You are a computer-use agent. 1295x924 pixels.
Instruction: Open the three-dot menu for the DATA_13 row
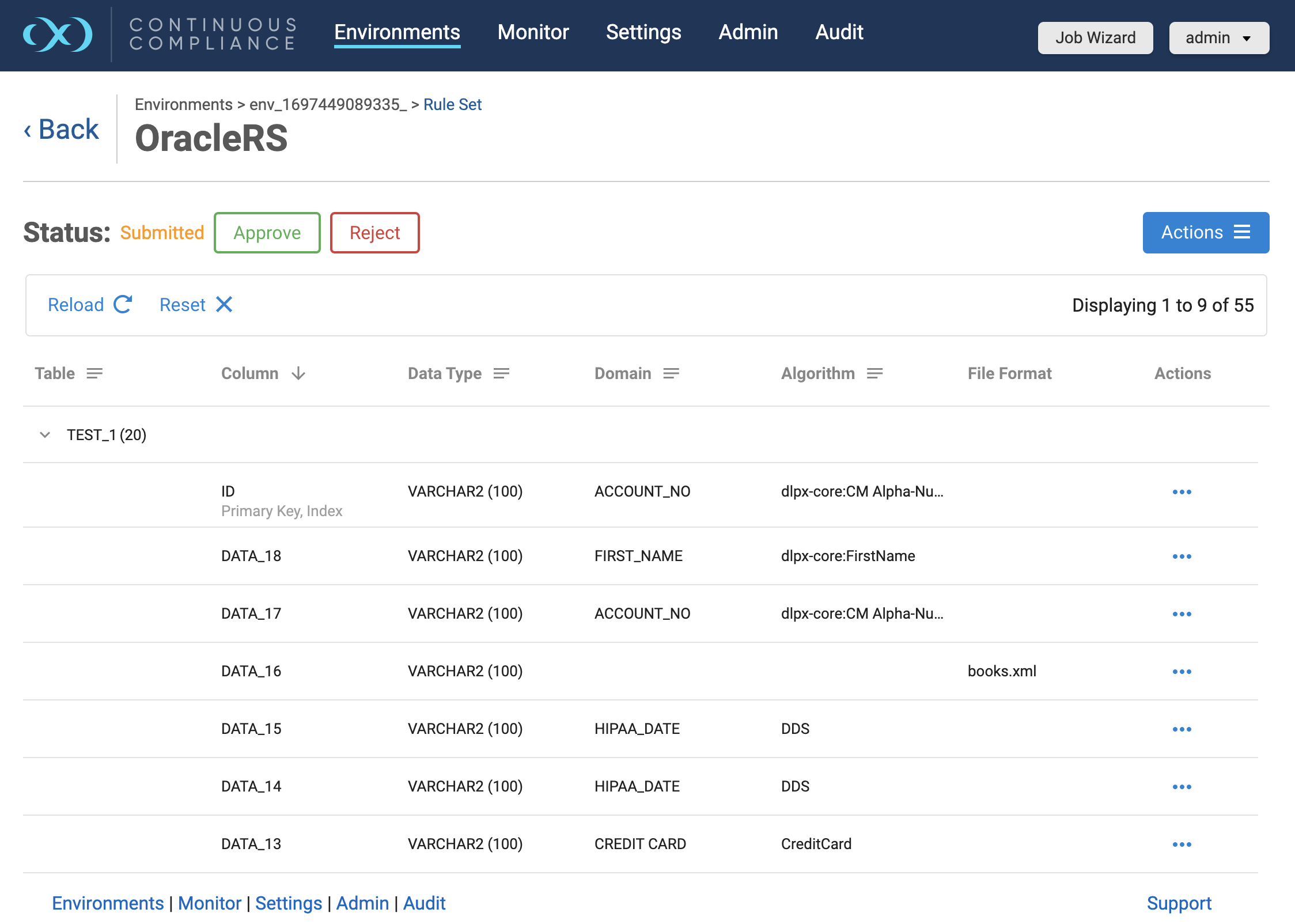click(1182, 844)
